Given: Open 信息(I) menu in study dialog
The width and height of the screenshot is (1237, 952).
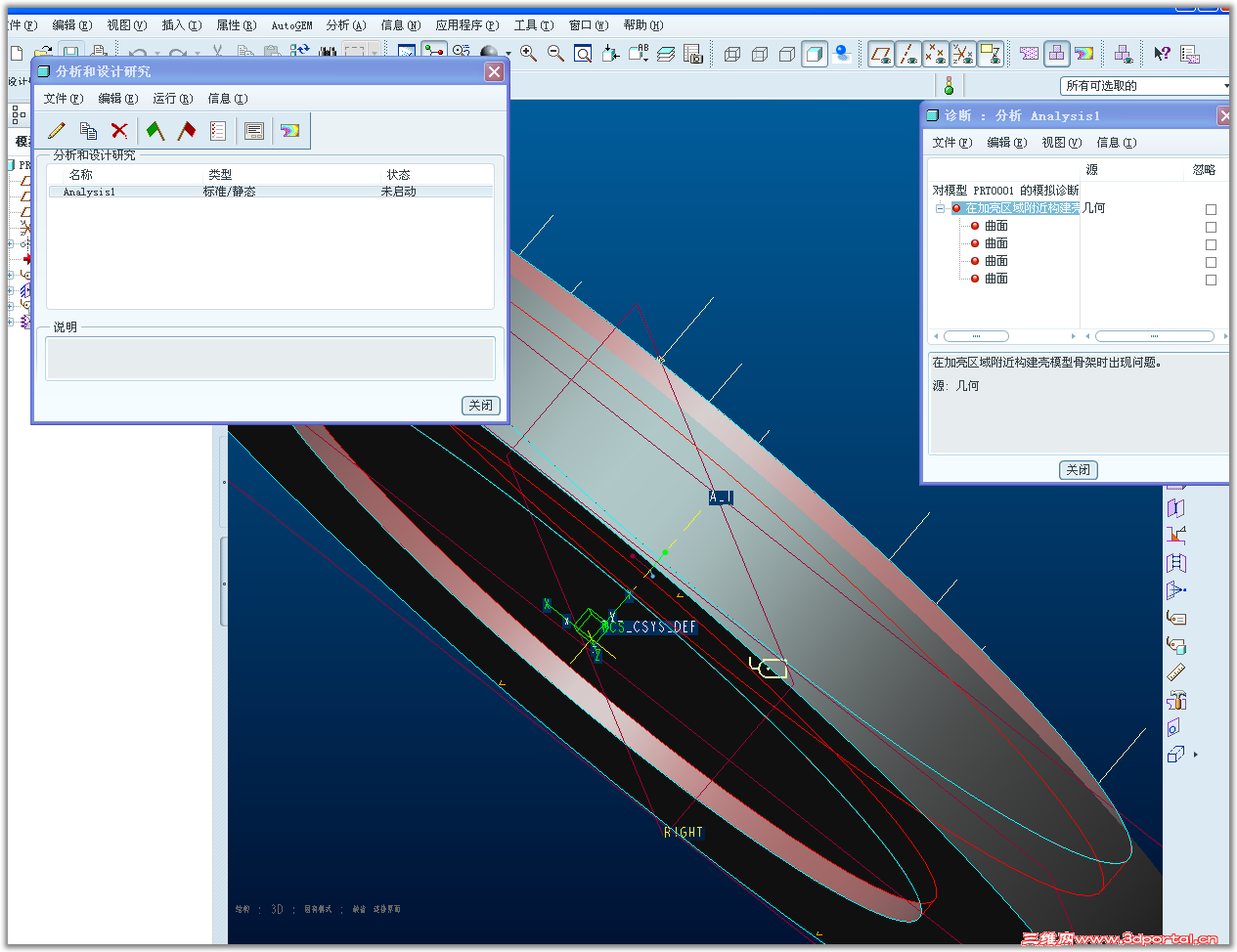Looking at the screenshot, I should (228, 99).
